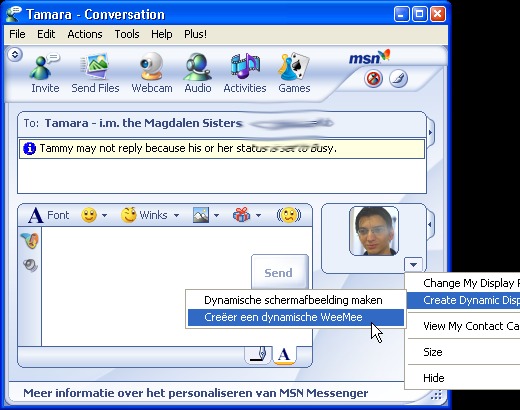Viewport: 520px width, 410px height.
Task: Select Change My Display Picture menu item
Action: coord(464,283)
